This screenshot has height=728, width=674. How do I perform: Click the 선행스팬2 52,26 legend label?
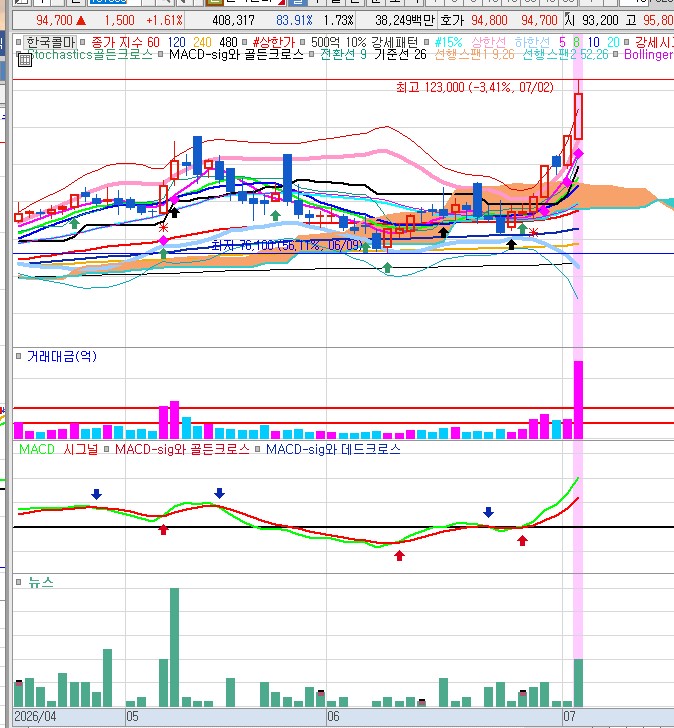pyautogui.click(x=565, y=54)
